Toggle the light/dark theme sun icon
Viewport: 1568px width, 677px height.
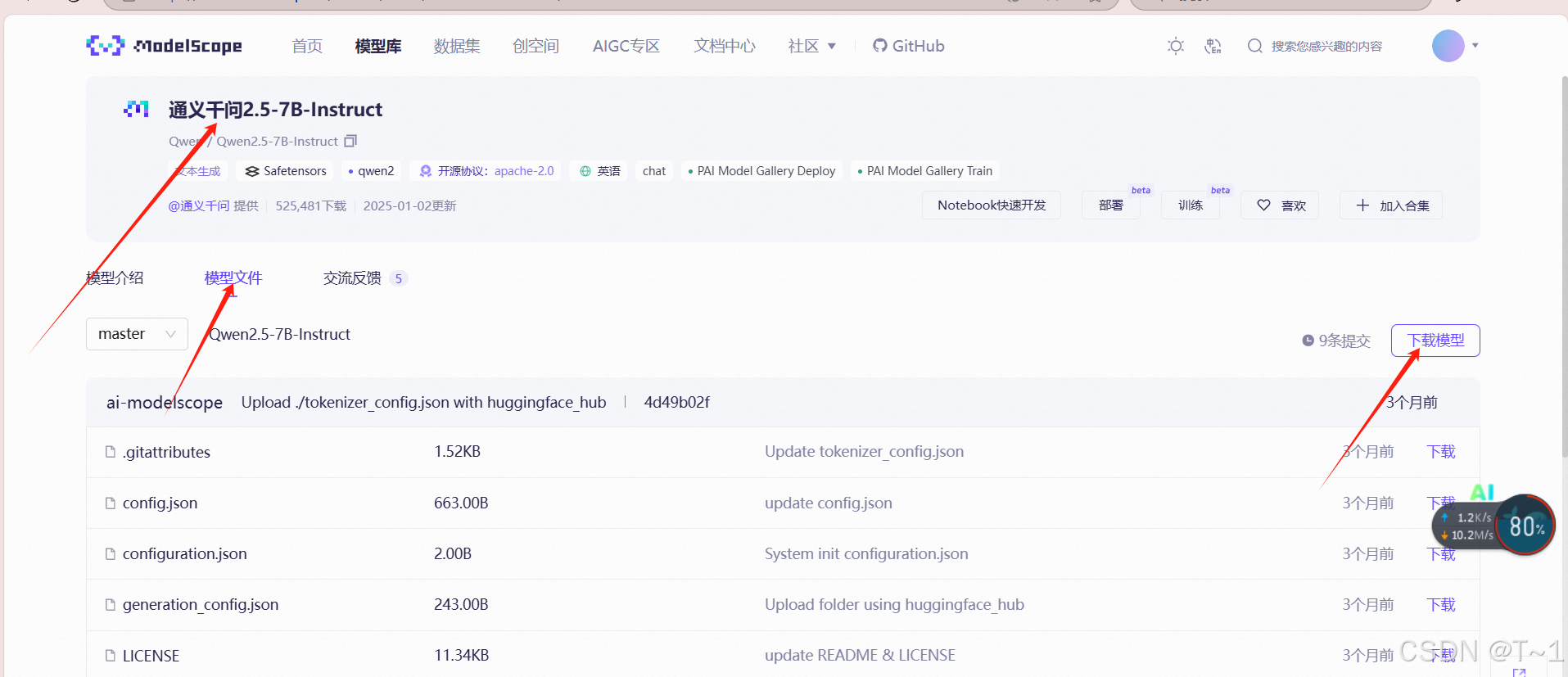point(1176,46)
